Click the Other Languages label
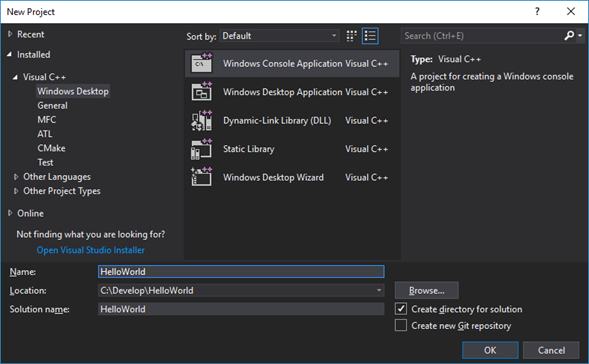This screenshot has height=364, width=589. click(57, 177)
